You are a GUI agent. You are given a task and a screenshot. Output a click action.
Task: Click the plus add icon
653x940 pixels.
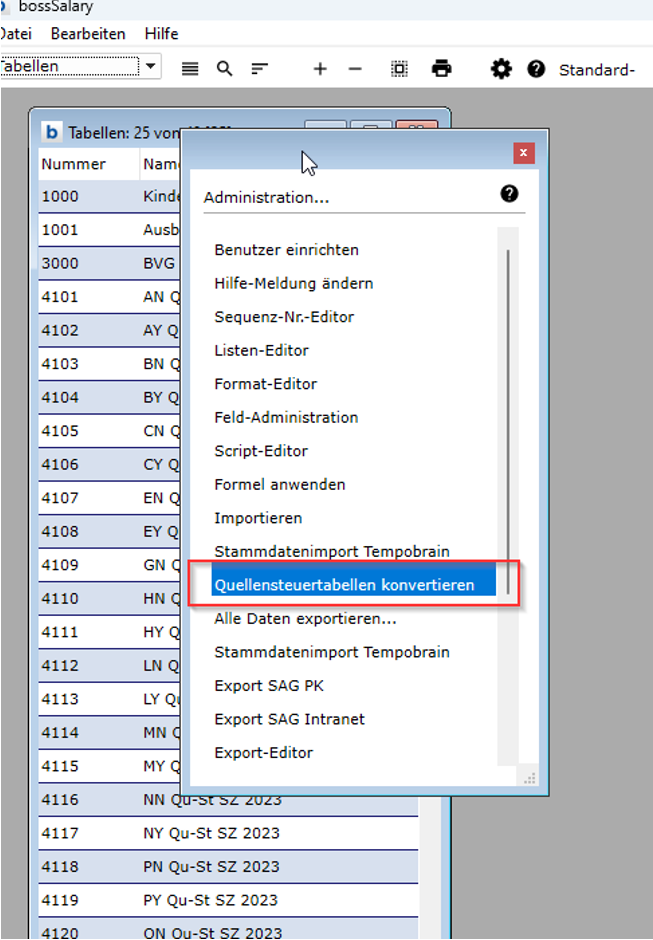320,69
